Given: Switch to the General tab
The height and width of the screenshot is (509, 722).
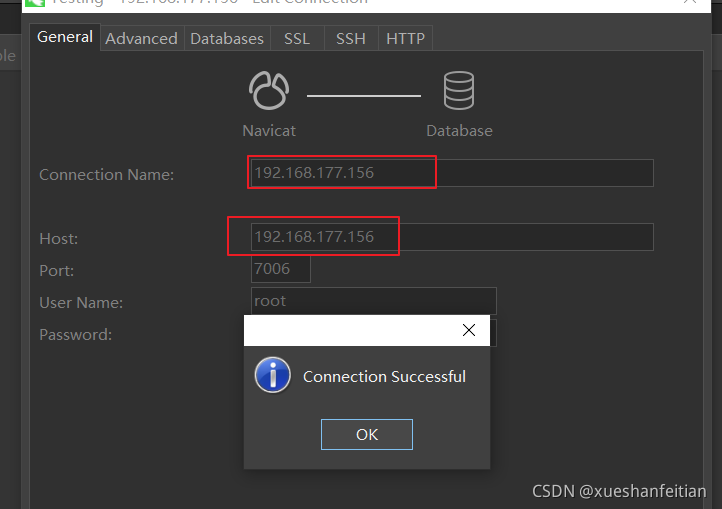Looking at the screenshot, I should [x=65, y=37].
